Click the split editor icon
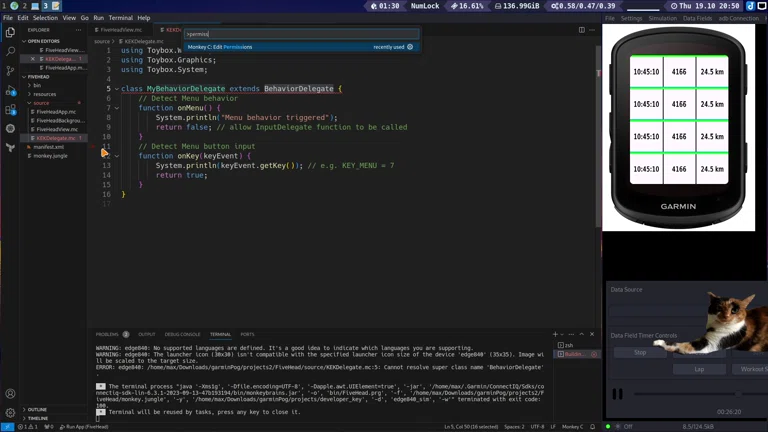The height and width of the screenshot is (432, 768). [x=581, y=30]
